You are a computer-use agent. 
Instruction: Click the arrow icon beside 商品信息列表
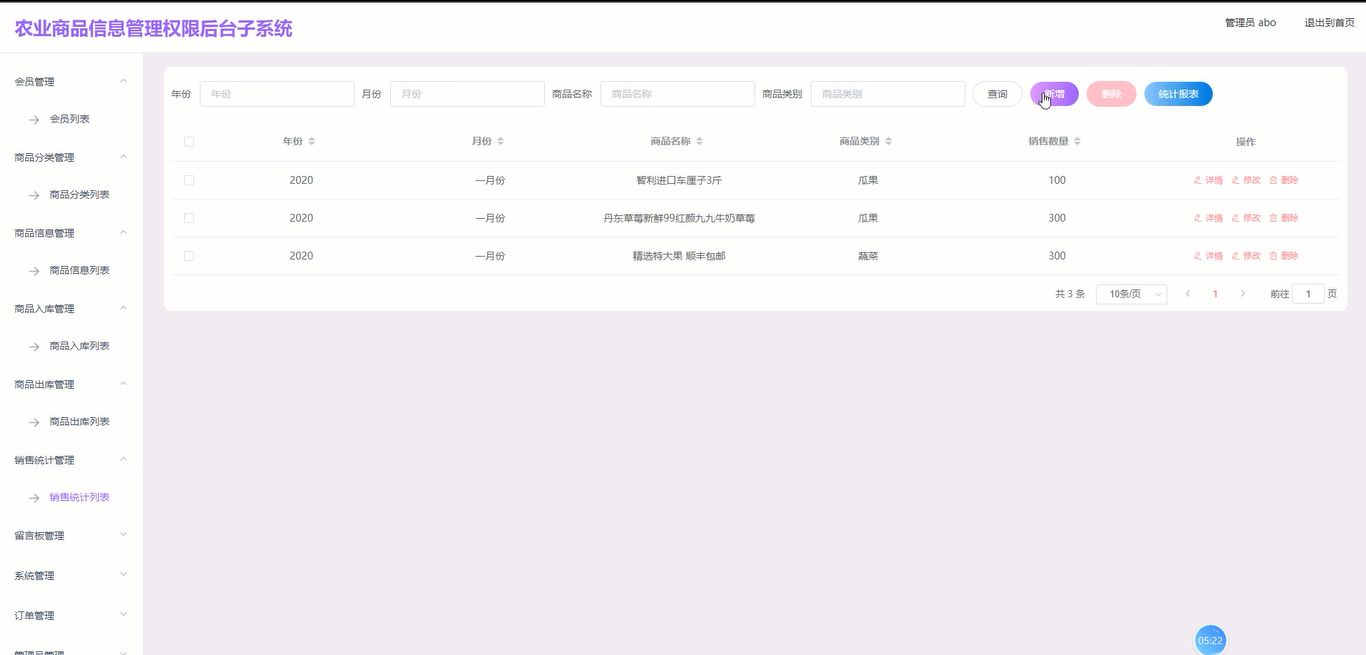click(34, 270)
